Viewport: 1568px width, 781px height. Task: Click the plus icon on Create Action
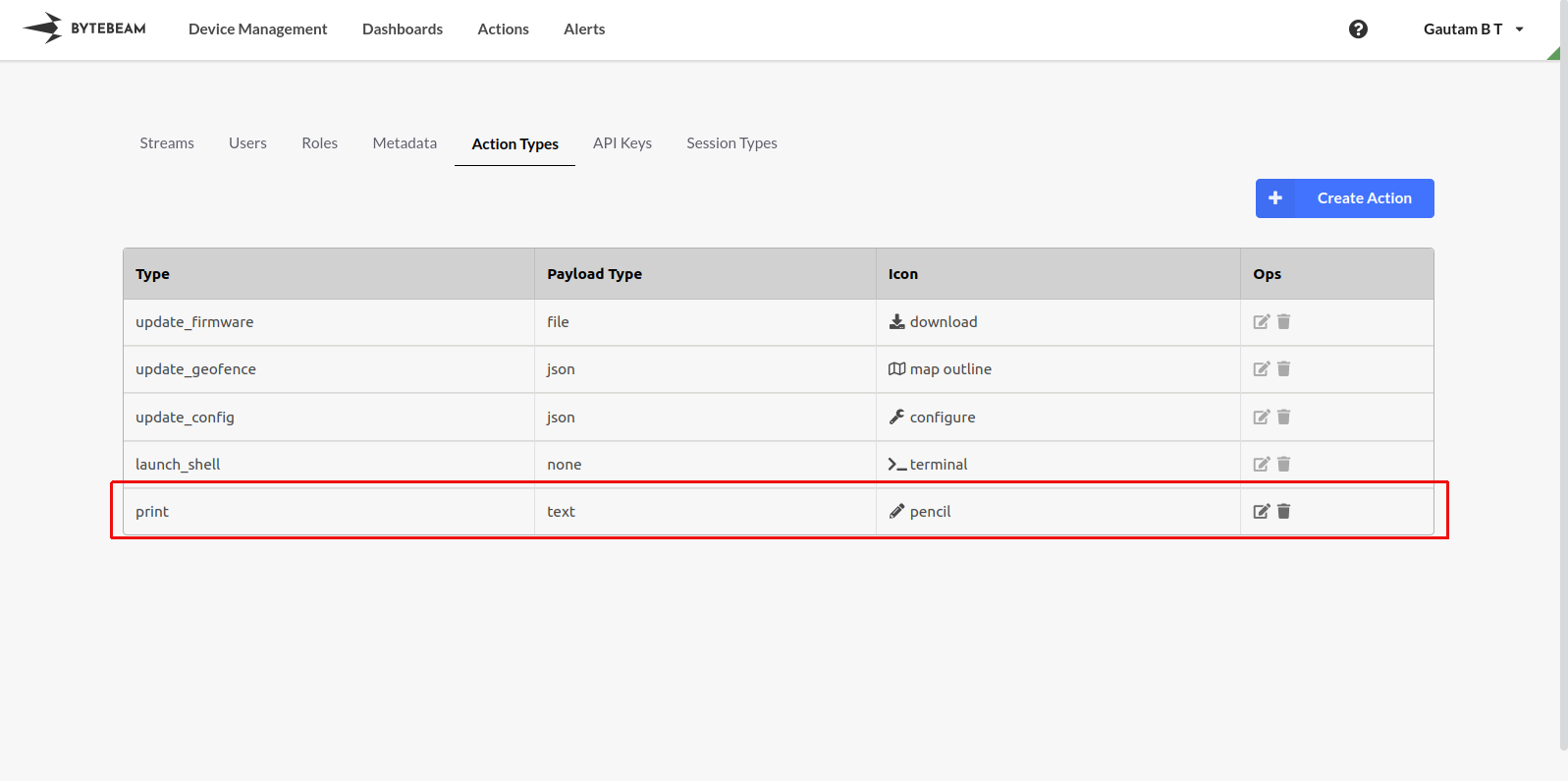pyautogui.click(x=1275, y=198)
